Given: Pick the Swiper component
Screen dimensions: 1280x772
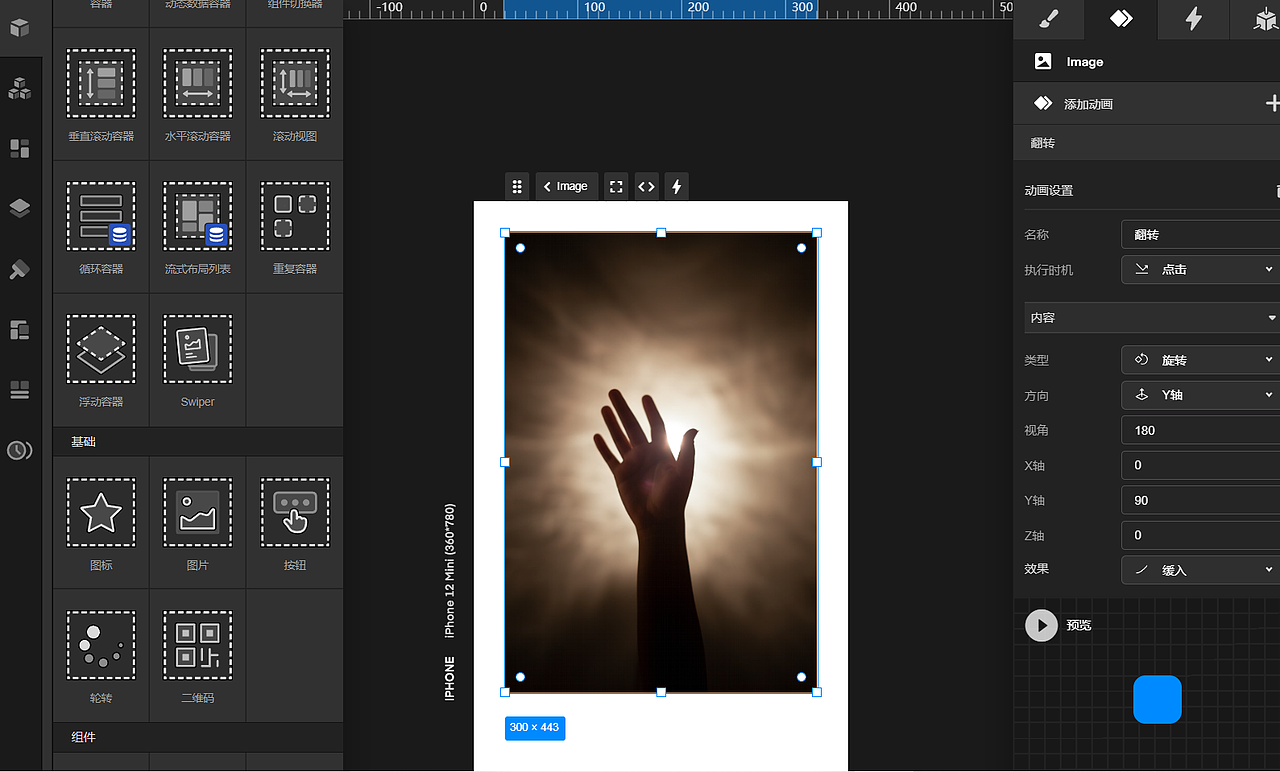Looking at the screenshot, I should 198,349.
